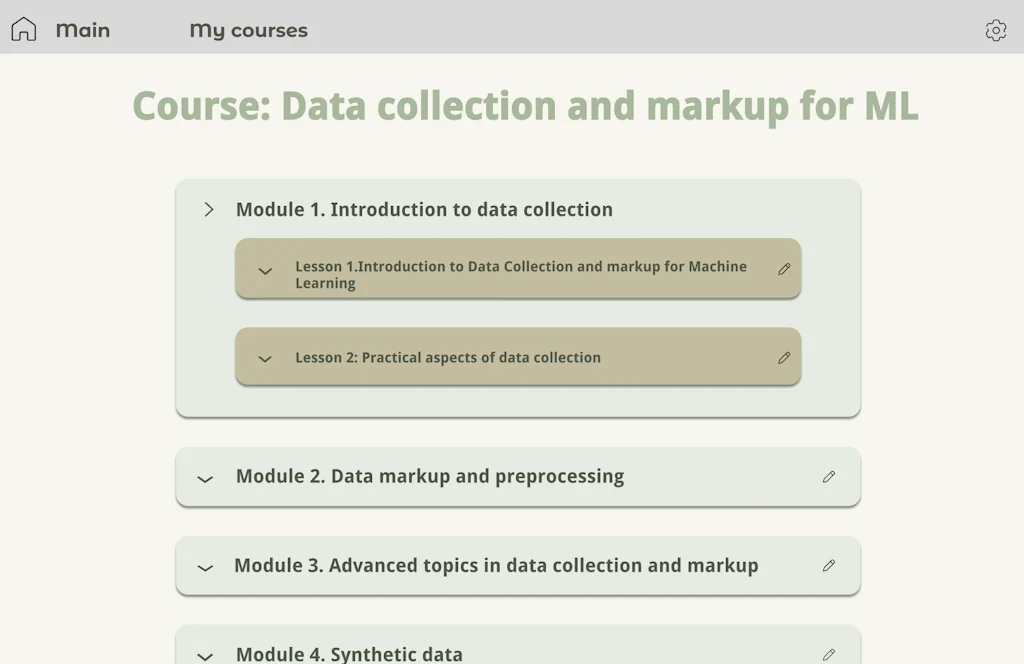Click the course title heading
The width and height of the screenshot is (1024, 664).
pyautogui.click(x=525, y=106)
